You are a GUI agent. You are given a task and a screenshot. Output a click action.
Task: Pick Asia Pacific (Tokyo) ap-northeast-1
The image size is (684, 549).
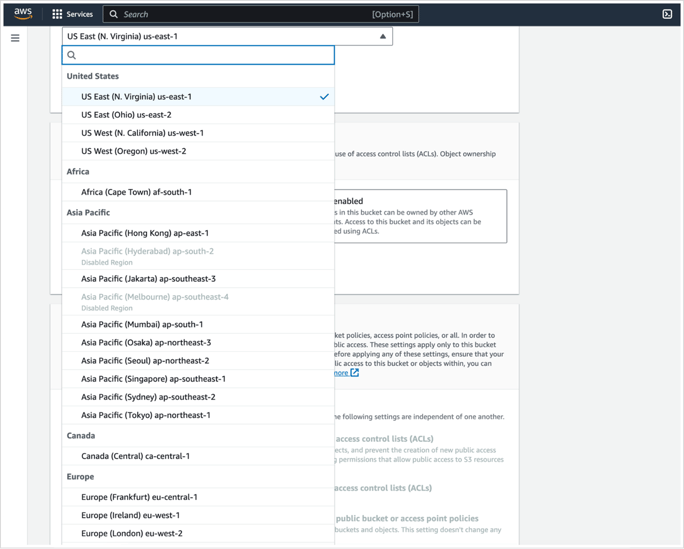145,415
